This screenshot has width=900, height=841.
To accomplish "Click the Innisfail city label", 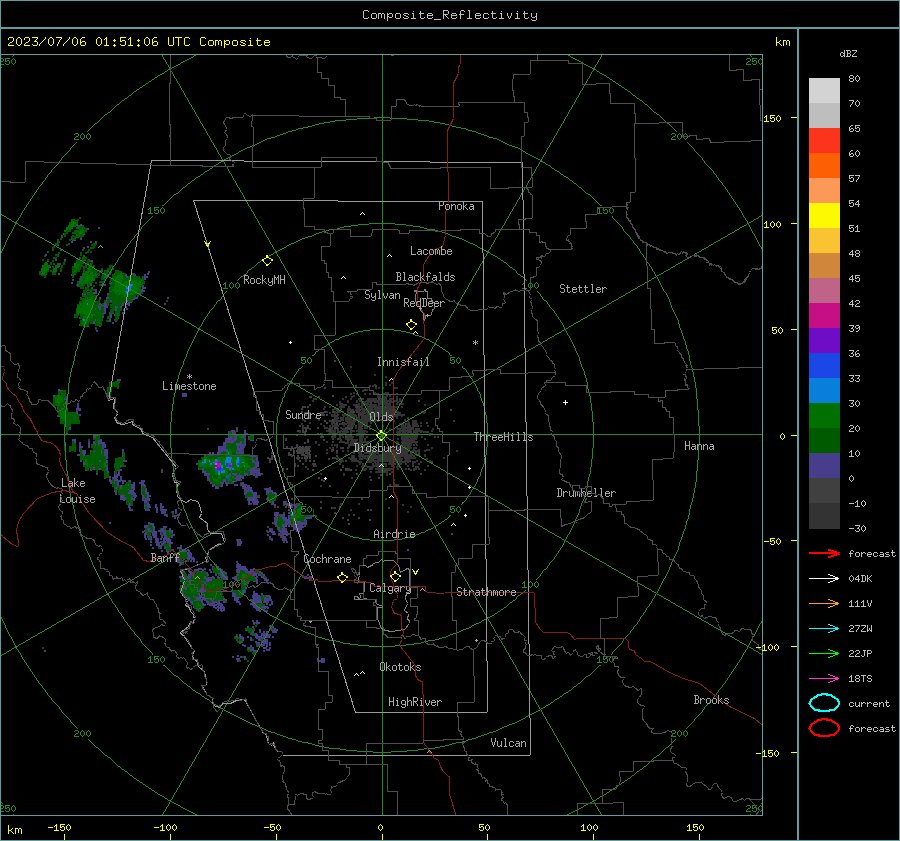I will 403,362.
